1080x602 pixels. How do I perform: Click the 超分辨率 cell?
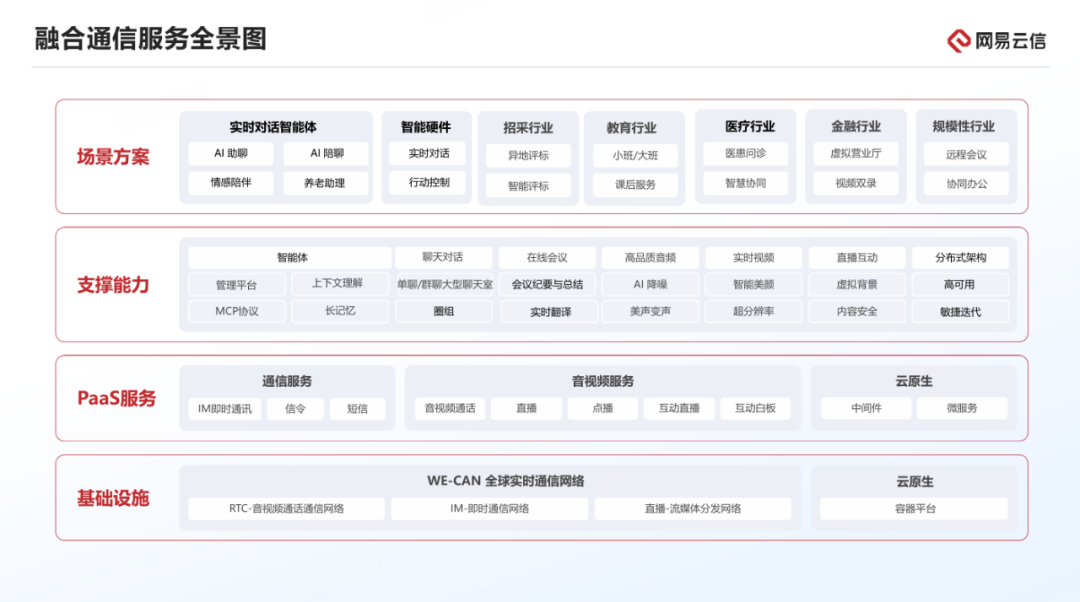click(x=754, y=311)
